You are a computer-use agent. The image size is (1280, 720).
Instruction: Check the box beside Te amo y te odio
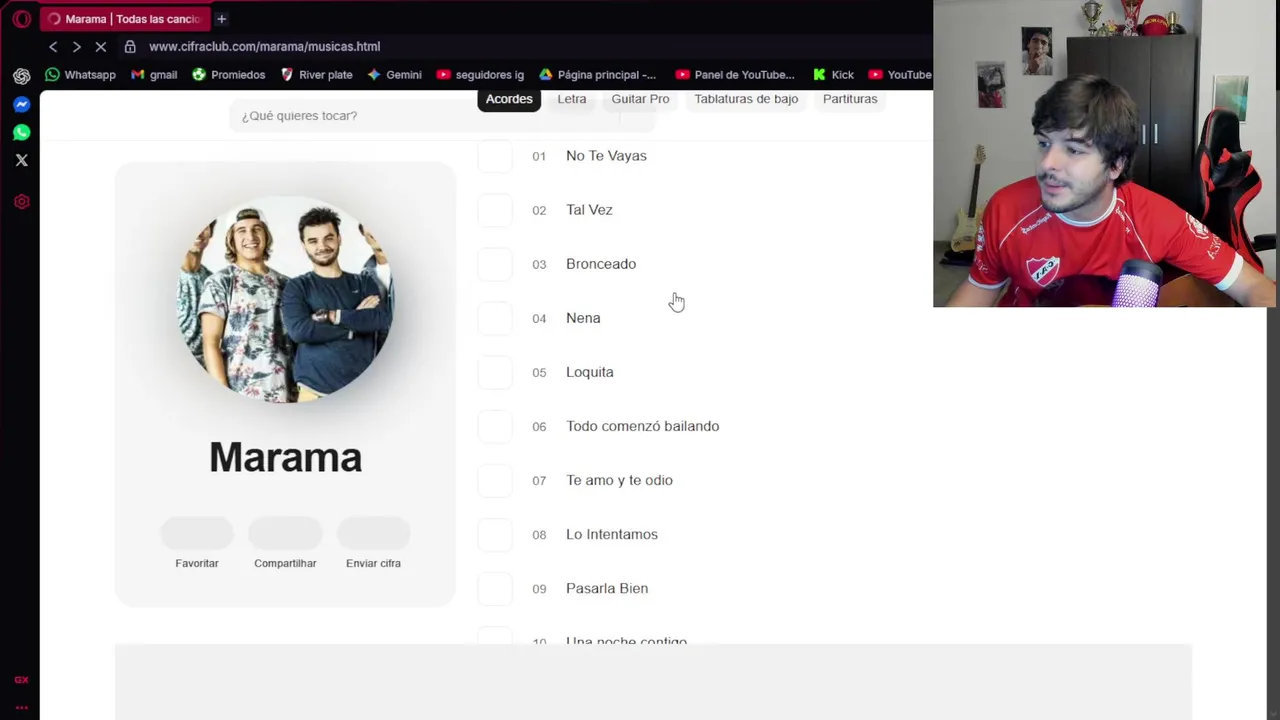click(x=495, y=480)
